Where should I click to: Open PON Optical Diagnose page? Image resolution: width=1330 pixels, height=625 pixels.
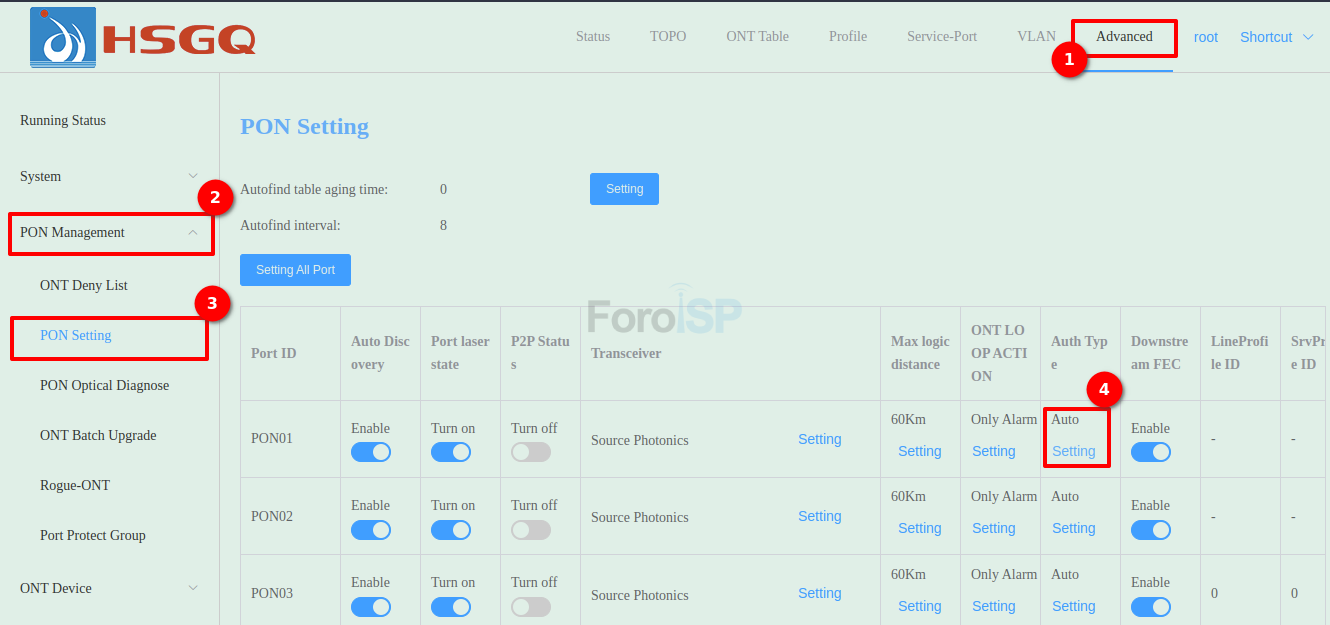click(104, 385)
